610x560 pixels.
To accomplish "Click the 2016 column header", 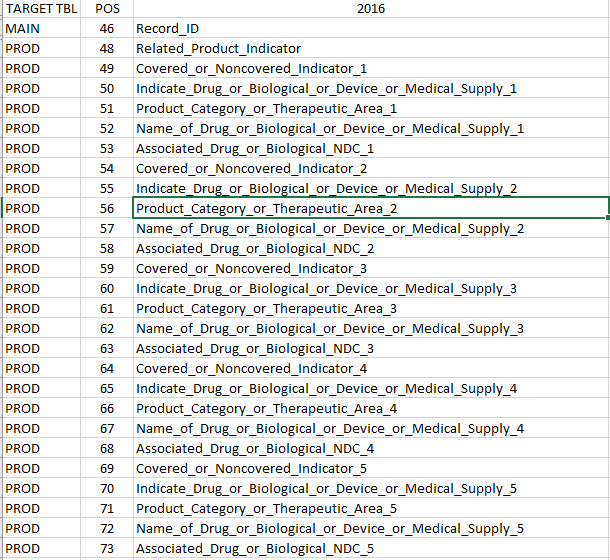I will 370,9.
